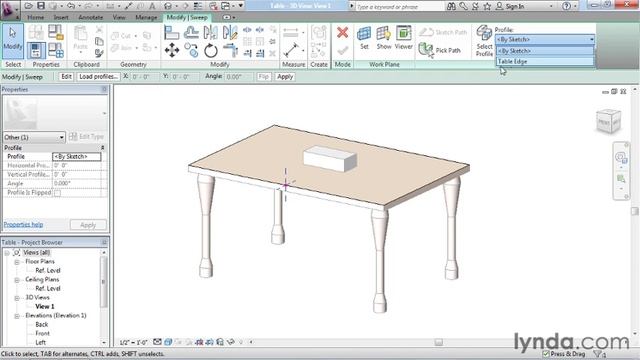Select Mirror Draw Axis tool

(230, 33)
